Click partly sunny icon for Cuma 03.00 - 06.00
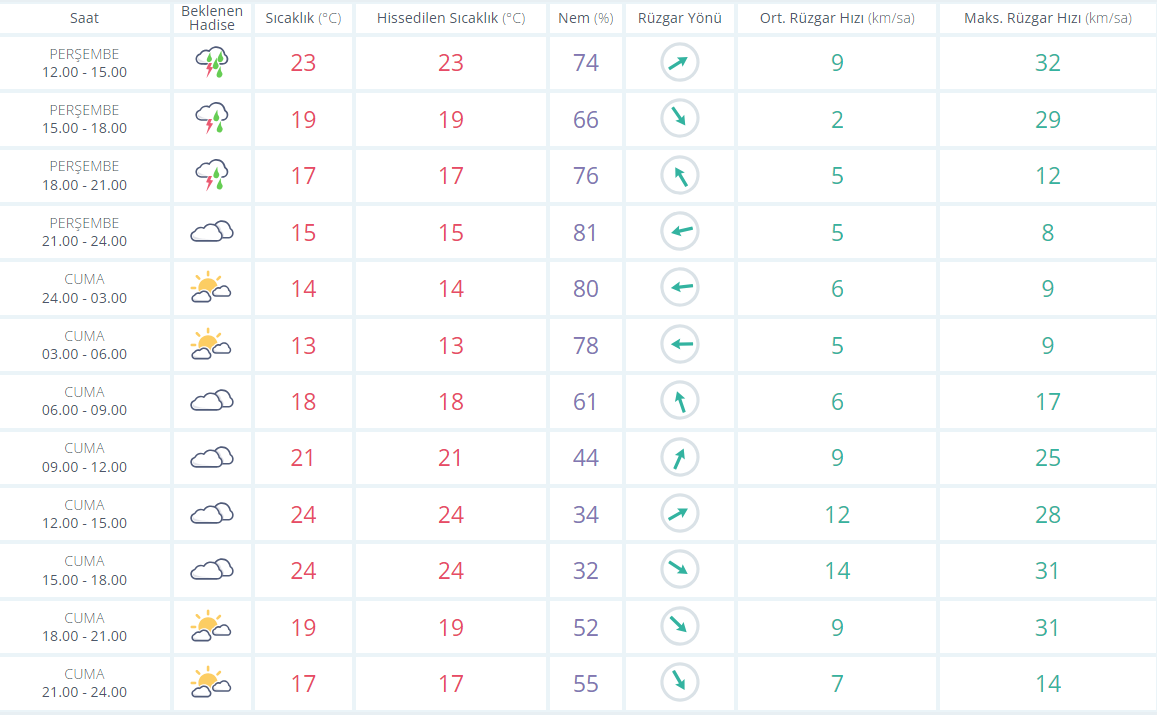 211,345
